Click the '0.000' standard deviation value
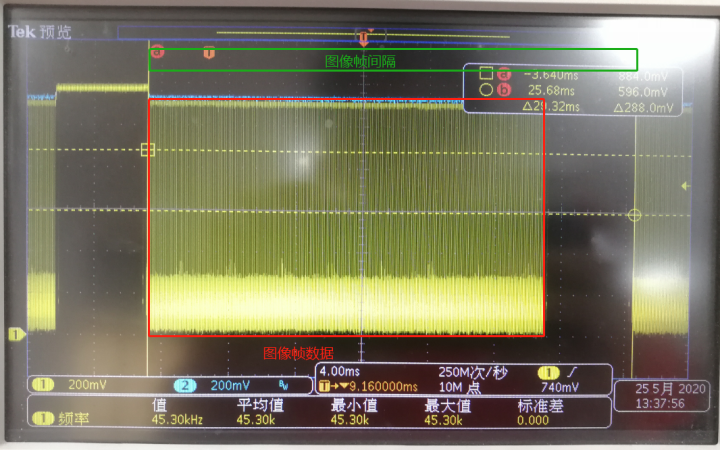This screenshot has width=720, height=450. [533, 420]
